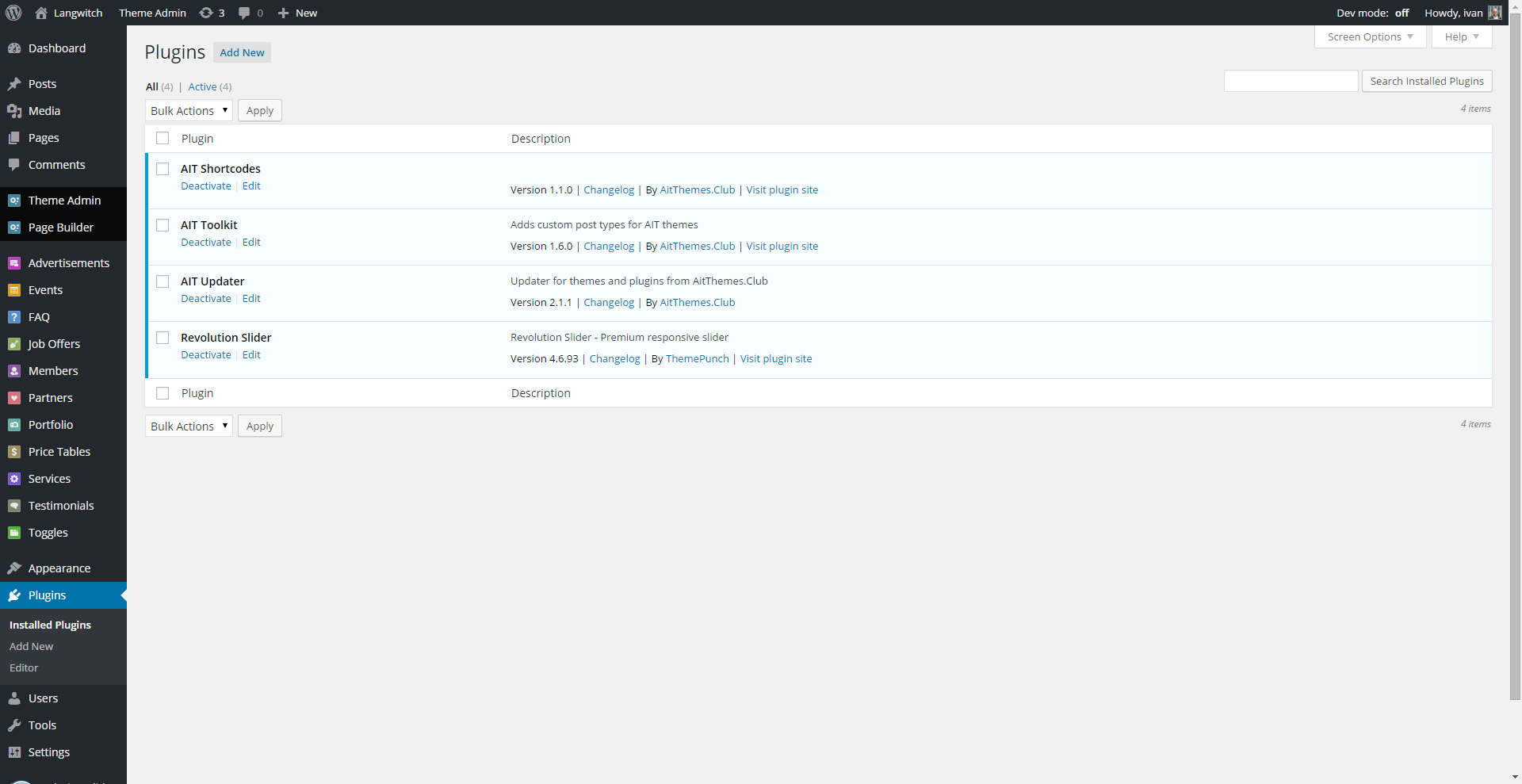Deactivate the Revolution Slider plugin
This screenshot has width=1522, height=784.
click(x=206, y=354)
